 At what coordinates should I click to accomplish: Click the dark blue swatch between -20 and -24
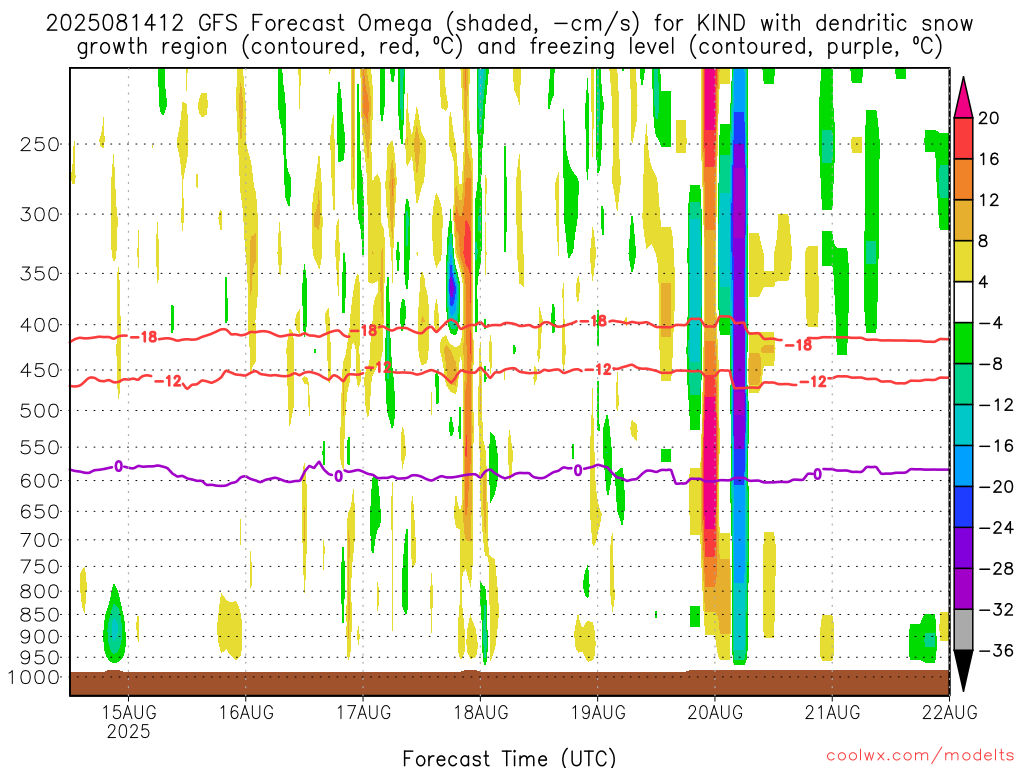tap(963, 507)
